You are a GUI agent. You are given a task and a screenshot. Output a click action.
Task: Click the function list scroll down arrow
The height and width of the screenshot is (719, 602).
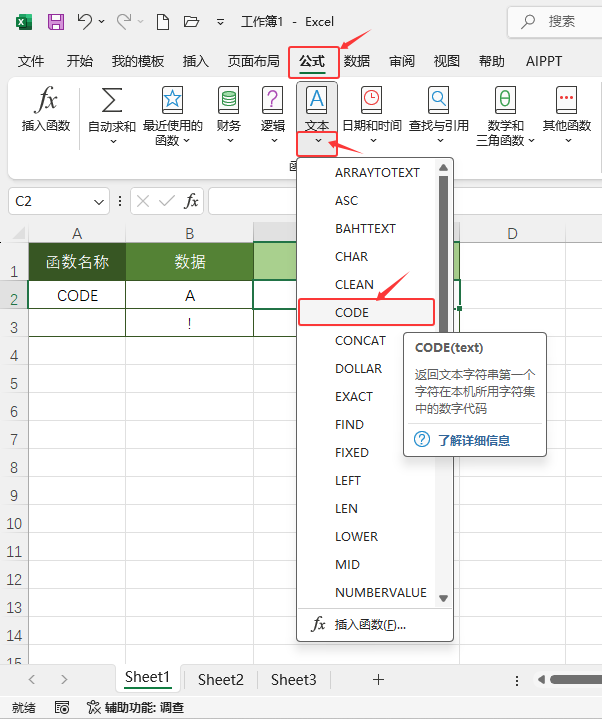point(443,598)
